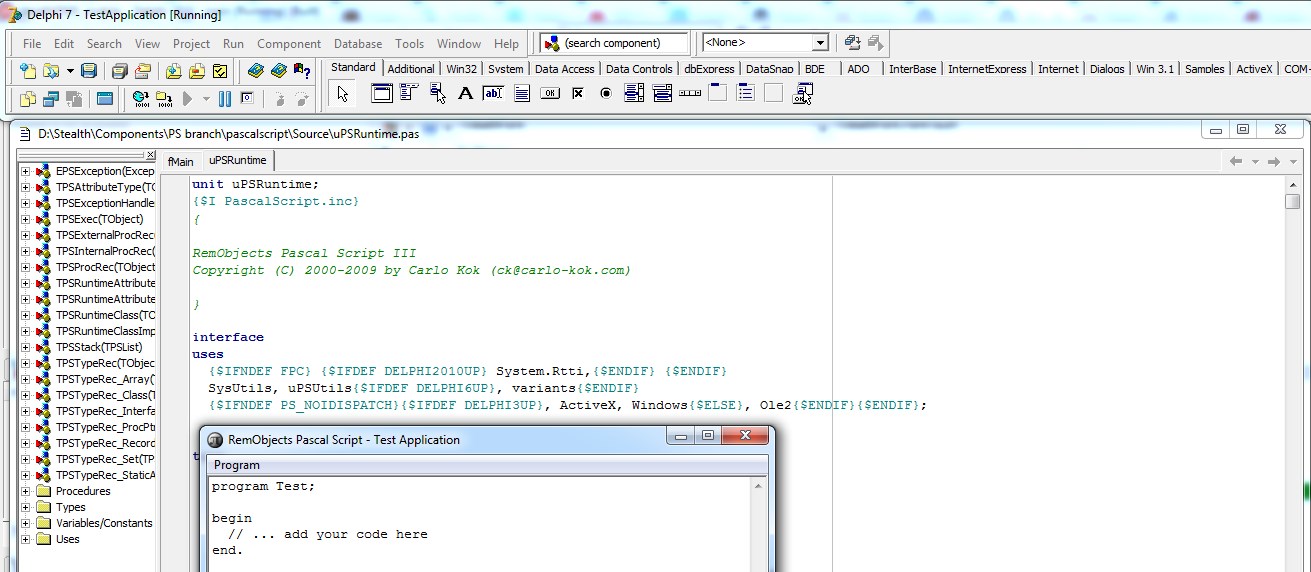The height and width of the screenshot is (572, 1311).
Task: Expand the Procedures folder node
Action: 26,491
